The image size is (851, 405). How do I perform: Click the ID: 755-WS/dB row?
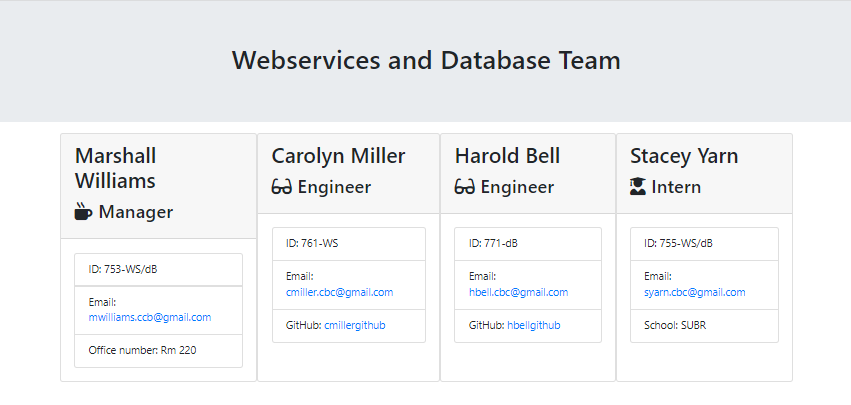point(704,244)
